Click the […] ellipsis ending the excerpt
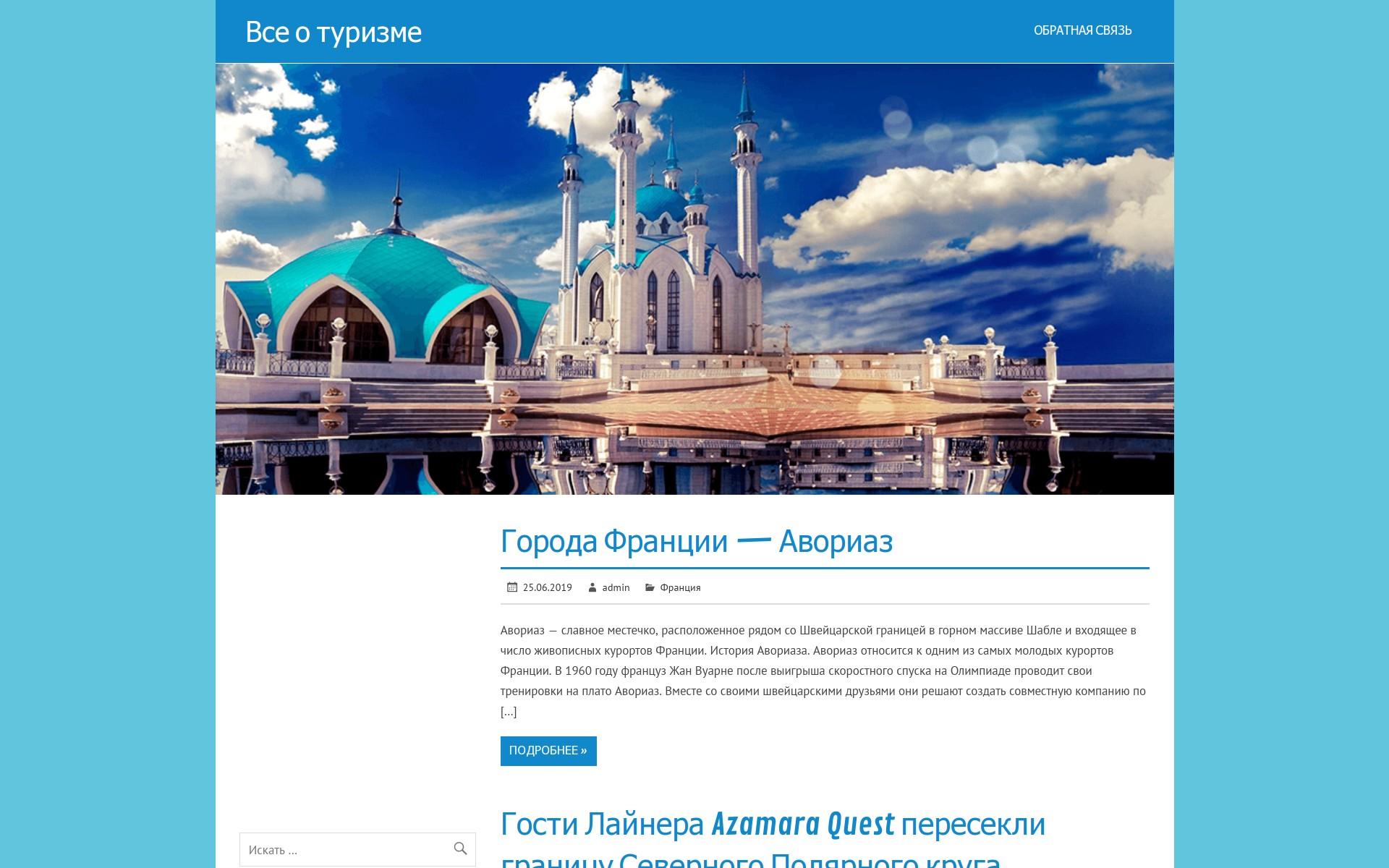Viewport: 1389px width, 868px height. coord(509,712)
